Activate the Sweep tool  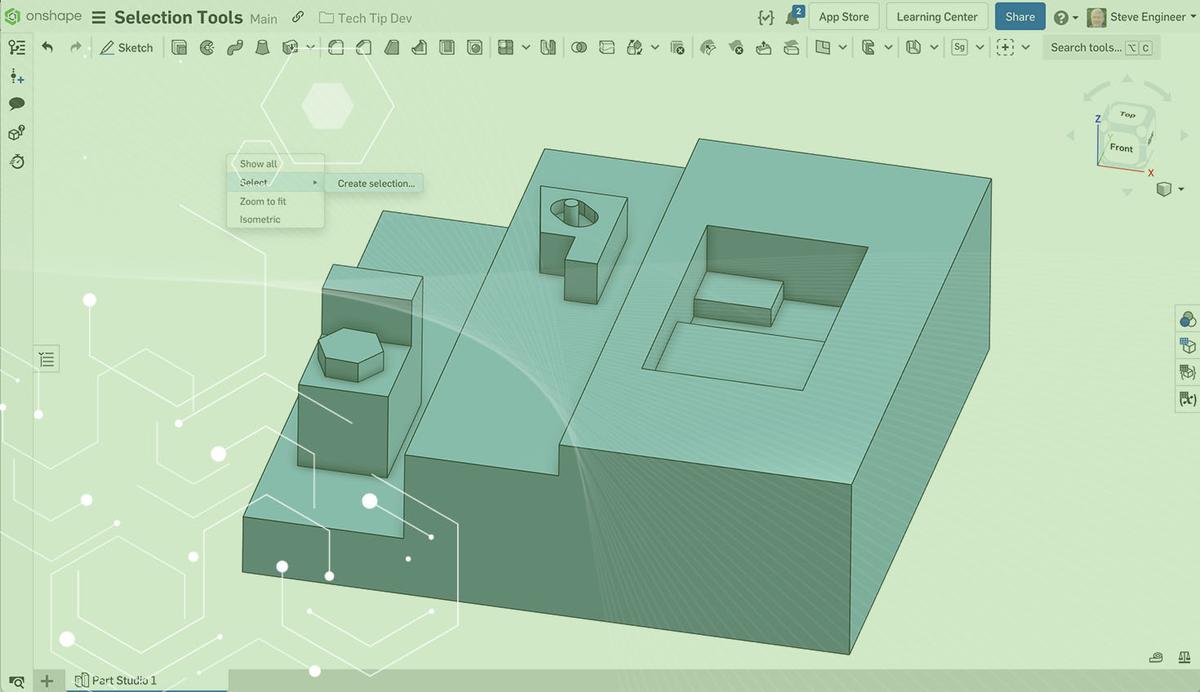click(x=234, y=47)
